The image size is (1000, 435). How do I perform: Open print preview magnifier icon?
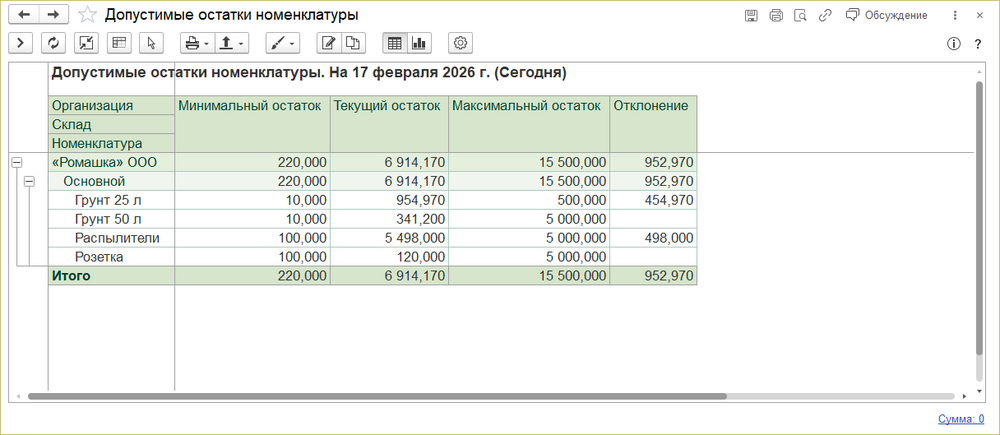pos(800,15)
